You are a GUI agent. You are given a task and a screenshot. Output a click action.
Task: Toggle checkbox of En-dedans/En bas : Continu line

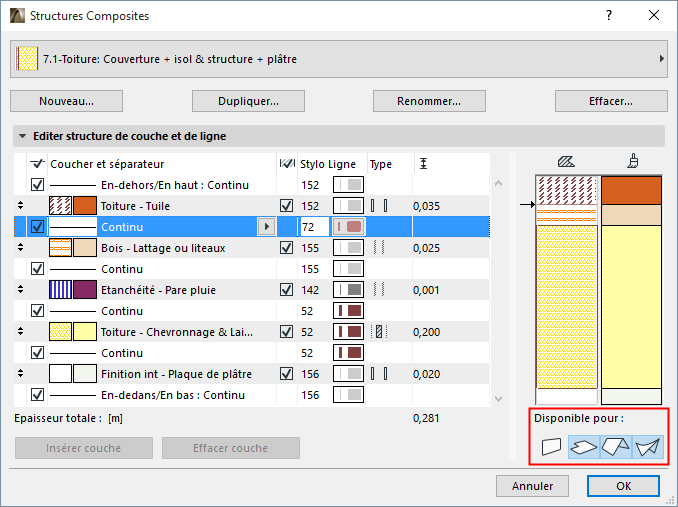point(38,395)
